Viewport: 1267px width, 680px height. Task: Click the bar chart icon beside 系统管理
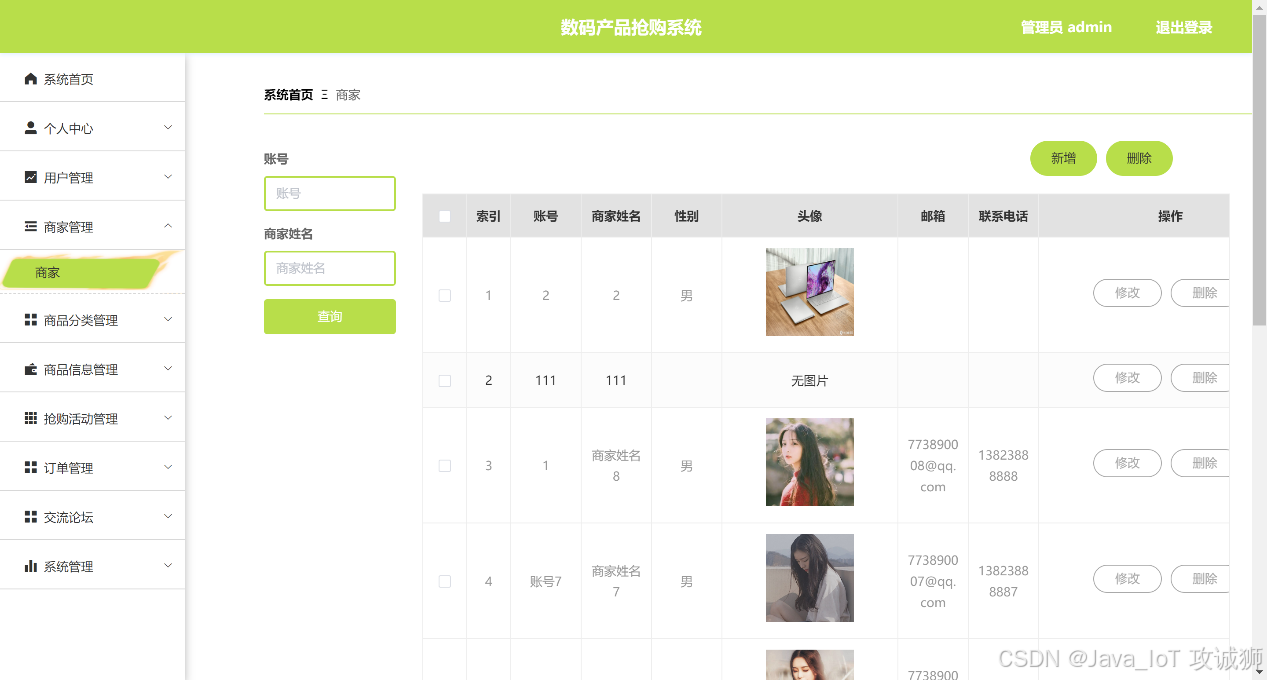[x=31, y=566]
